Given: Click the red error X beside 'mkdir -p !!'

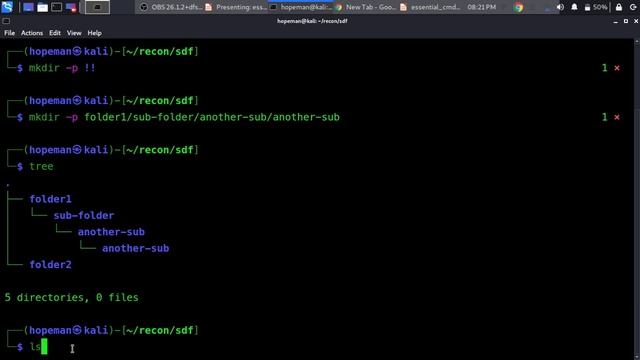Looking at the screenshot, I should click(x=617, y=68).
